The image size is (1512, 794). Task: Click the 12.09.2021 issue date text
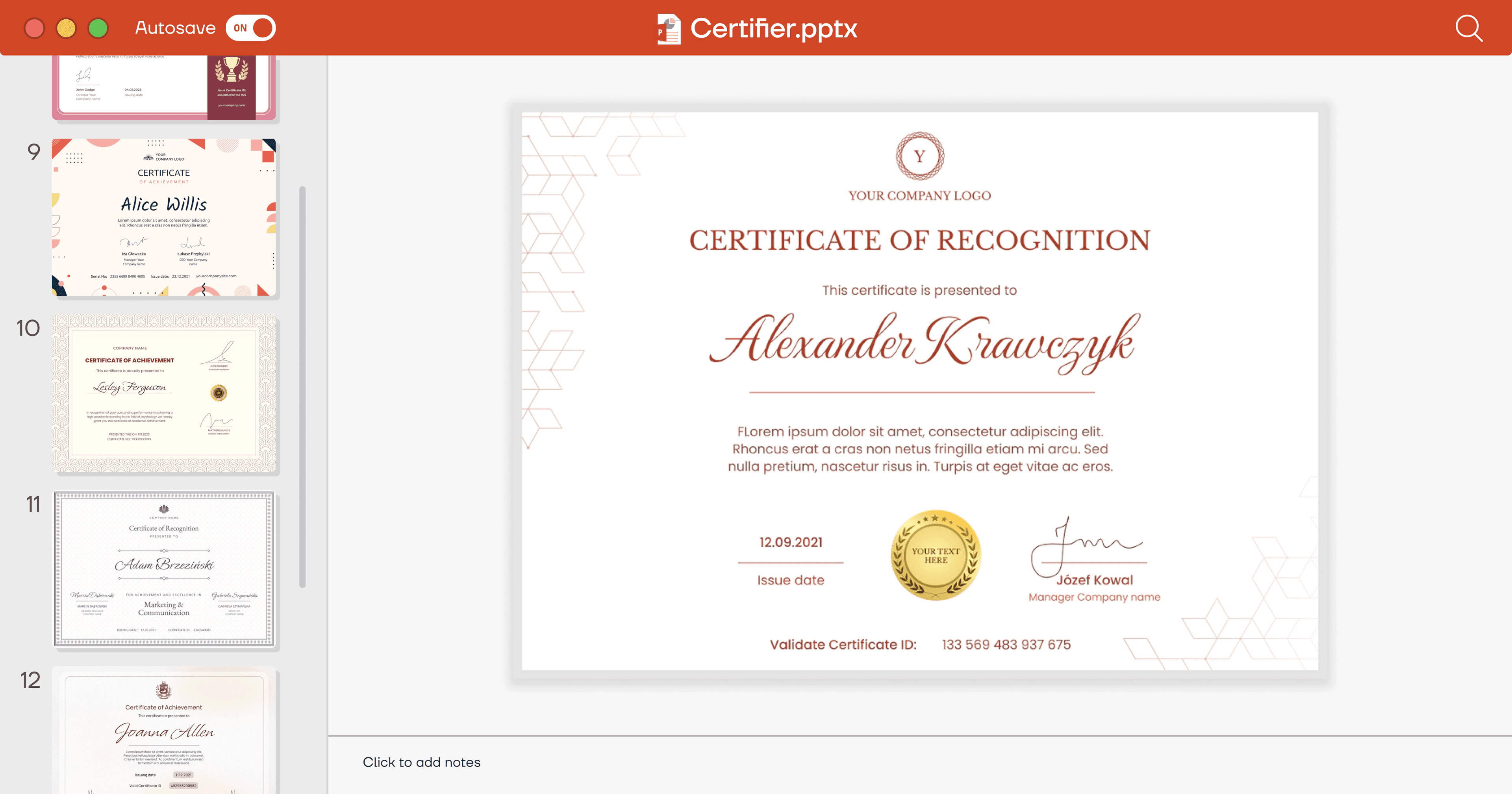(x=791, y=542)
